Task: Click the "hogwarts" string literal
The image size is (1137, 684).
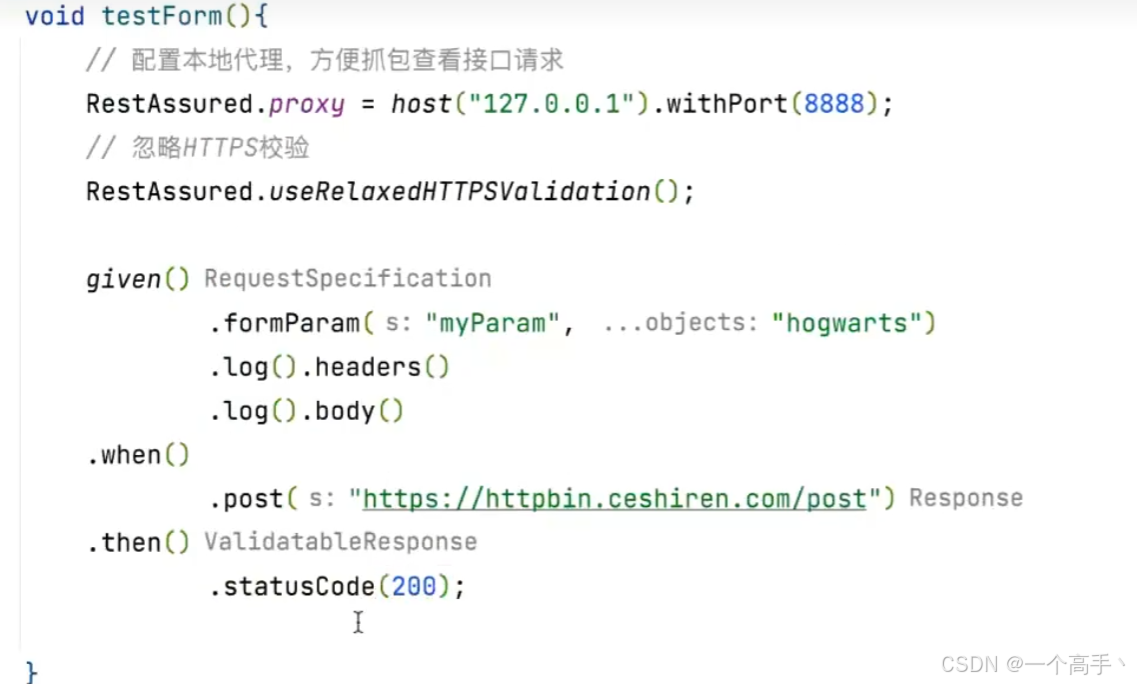Action: click(846, 323)
